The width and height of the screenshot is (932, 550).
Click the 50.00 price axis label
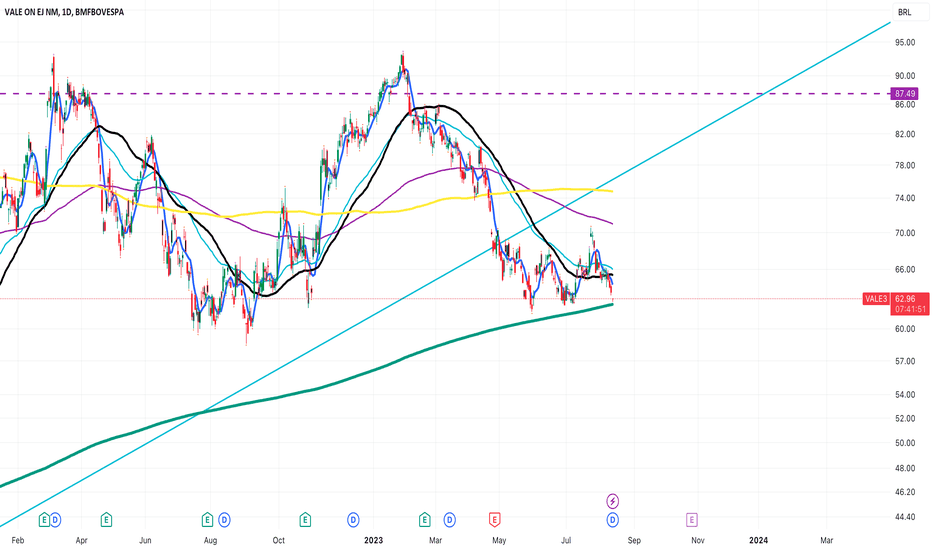click(905, 443)
